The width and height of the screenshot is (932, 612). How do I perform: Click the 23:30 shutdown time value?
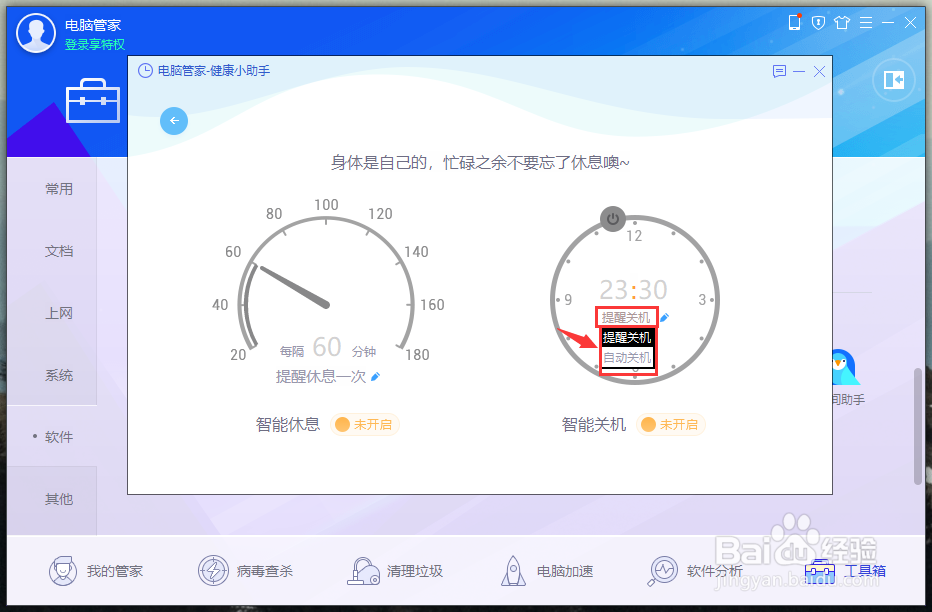633,290
